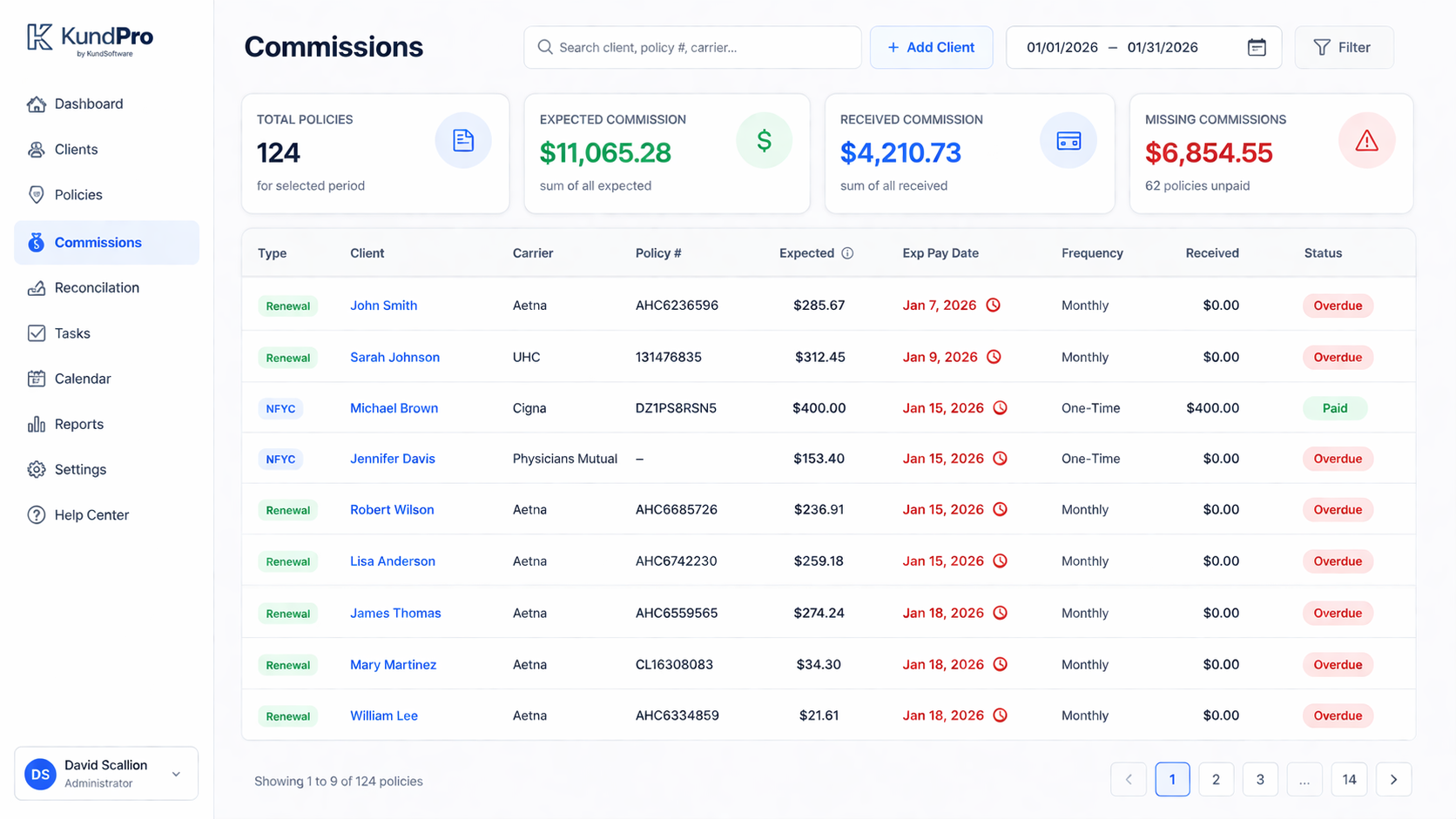Image resolution: width=1456 pixels, height=819 pixels.
Task: Open Help Center from the sidebar
Action: coord(91,515)
